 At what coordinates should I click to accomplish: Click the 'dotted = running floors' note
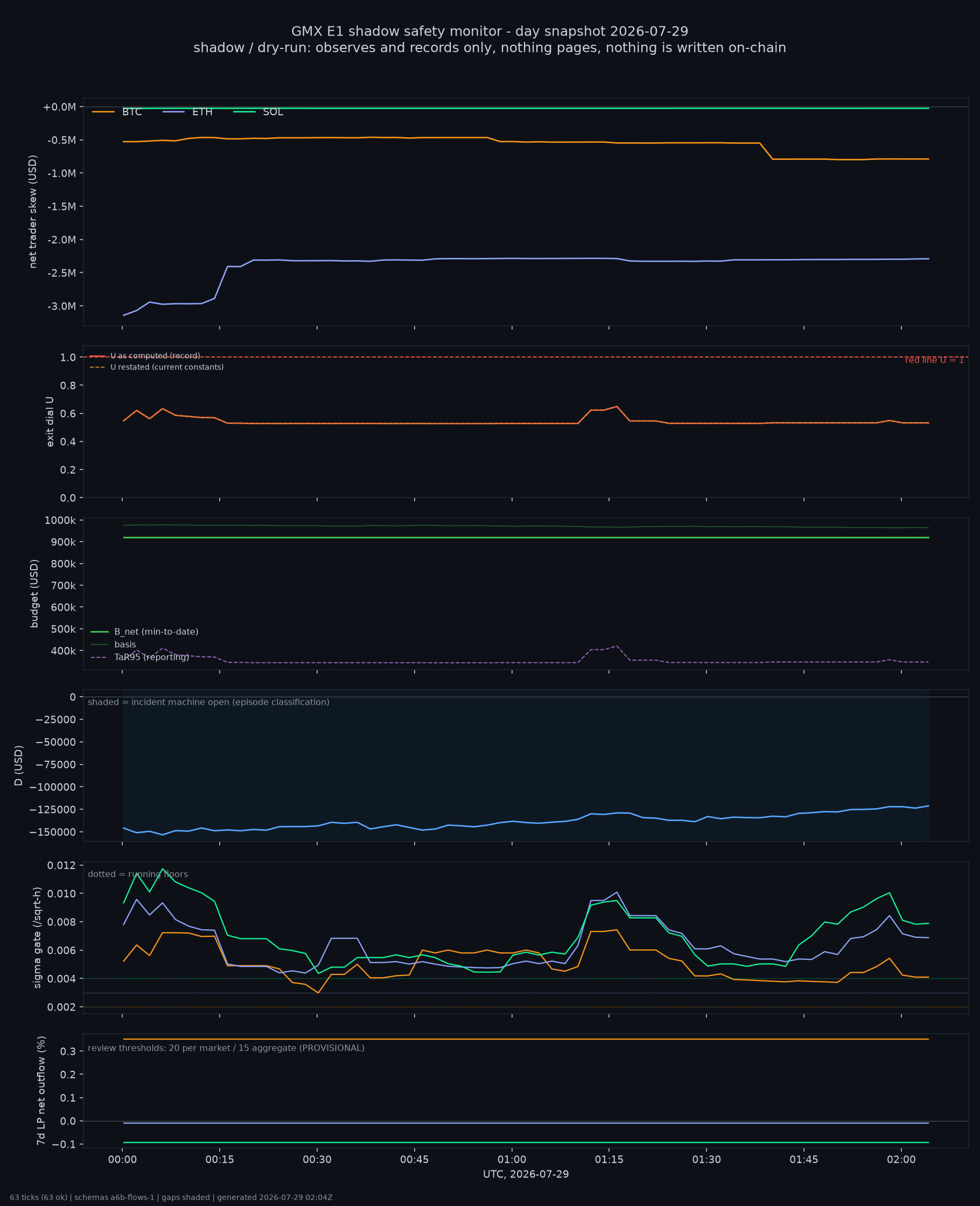pos(138,874)
